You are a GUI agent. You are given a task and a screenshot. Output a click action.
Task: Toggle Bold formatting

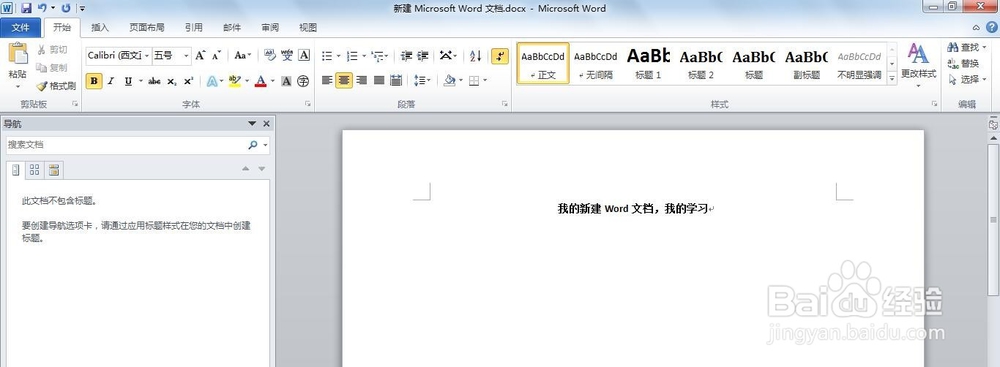coord(94,81)
